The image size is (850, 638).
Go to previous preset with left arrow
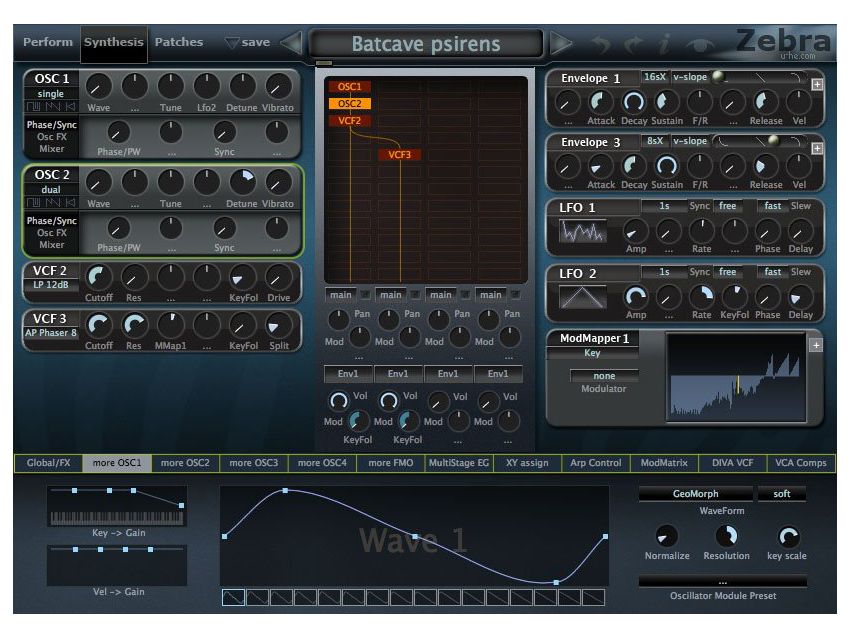[292, 43]
